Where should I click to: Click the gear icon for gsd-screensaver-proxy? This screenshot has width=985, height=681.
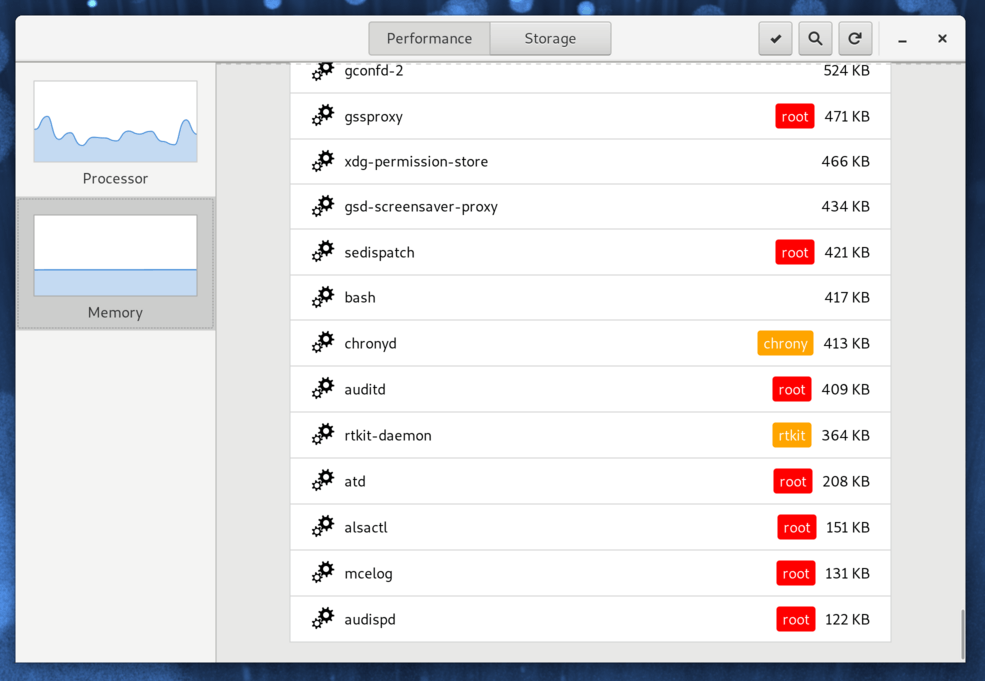(323, 207)
